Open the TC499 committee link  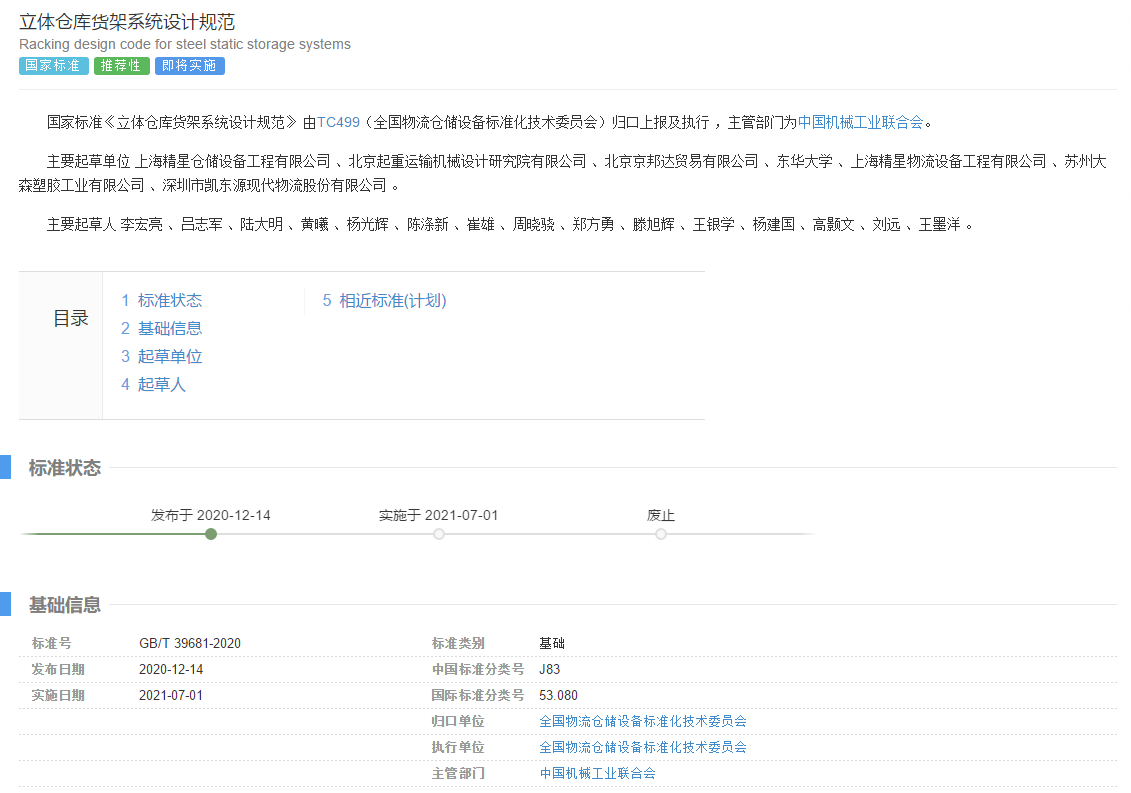pos(338,122)
